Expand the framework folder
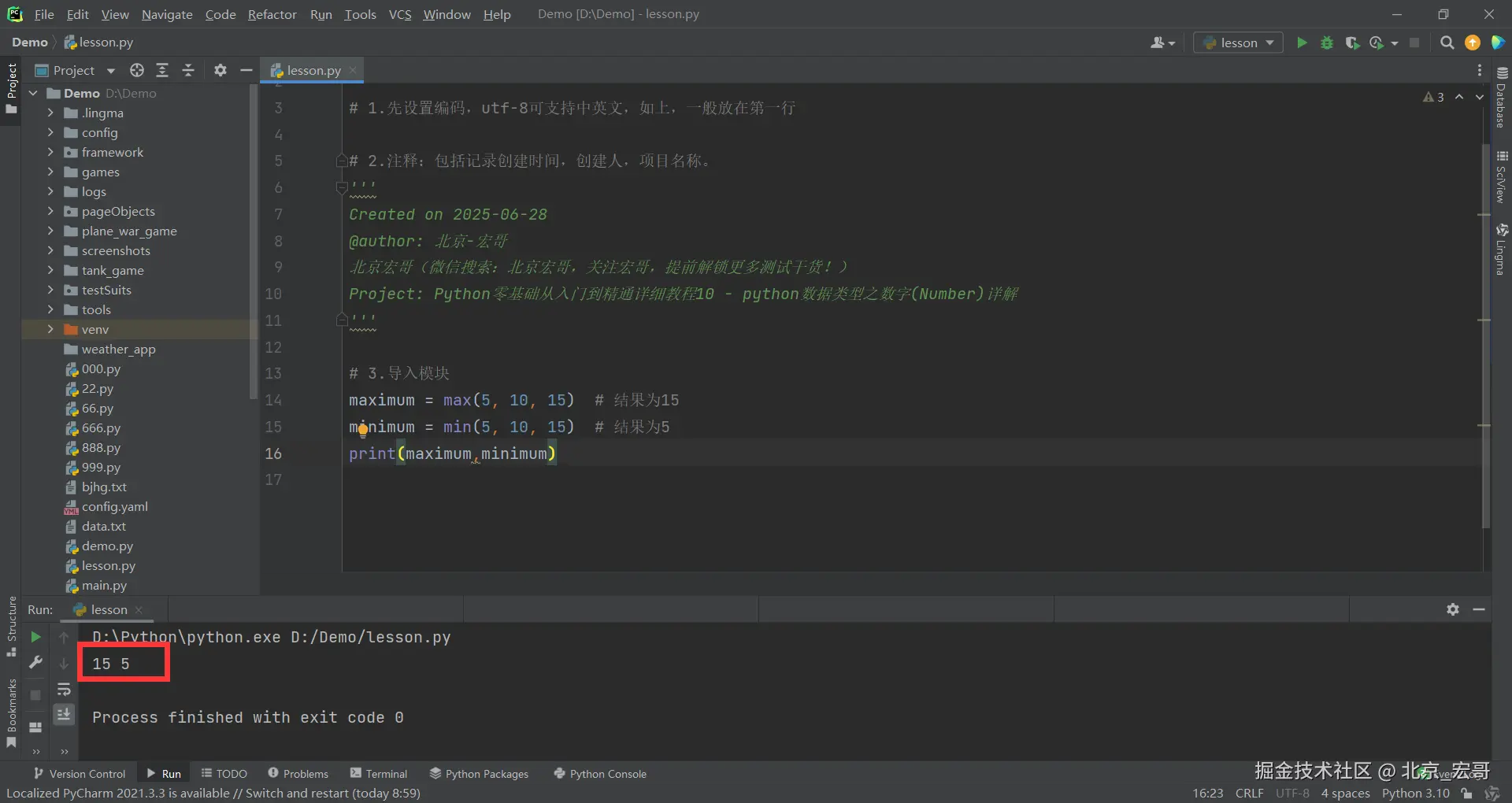The height and width of the screenshot is (803, 1512). 50,152
